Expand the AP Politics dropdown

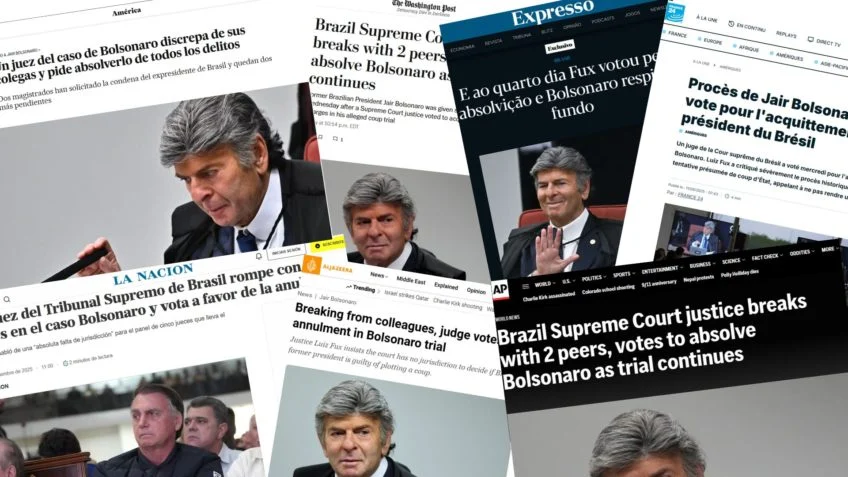click(x=594, y=278)
